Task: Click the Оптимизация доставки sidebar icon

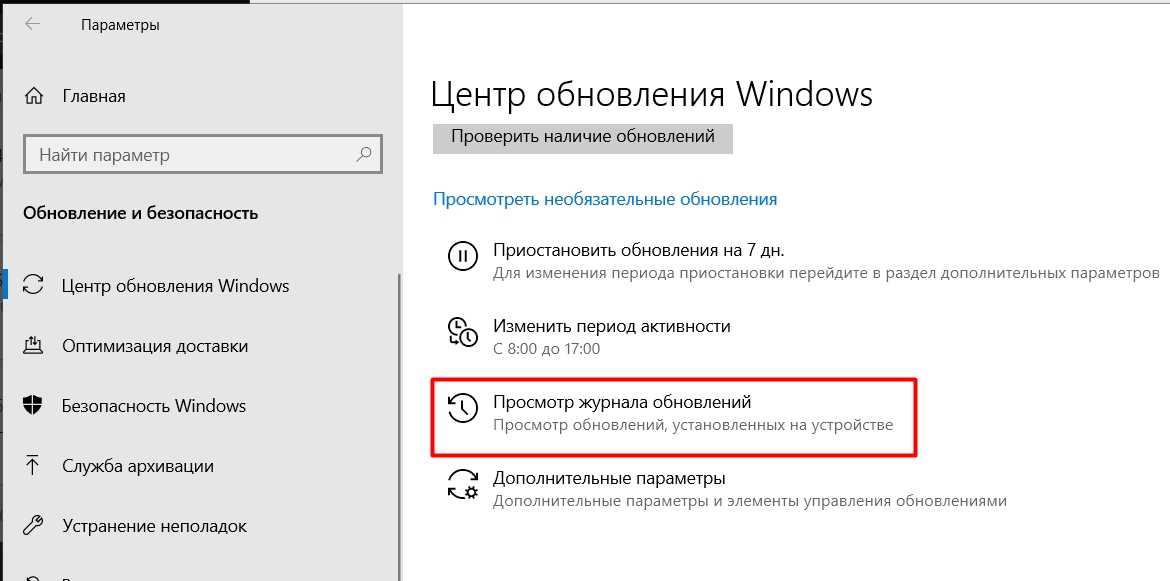Action: tap(34, 346)
